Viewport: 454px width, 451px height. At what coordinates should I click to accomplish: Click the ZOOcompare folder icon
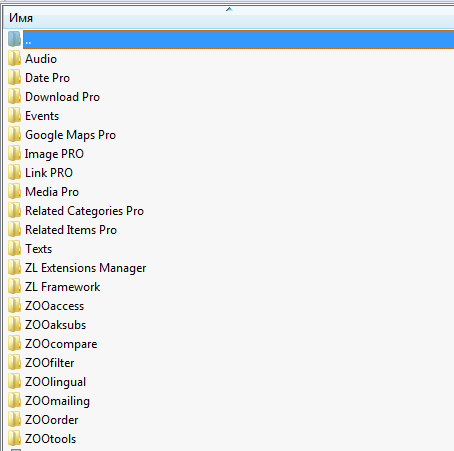[x=14, y=344]
